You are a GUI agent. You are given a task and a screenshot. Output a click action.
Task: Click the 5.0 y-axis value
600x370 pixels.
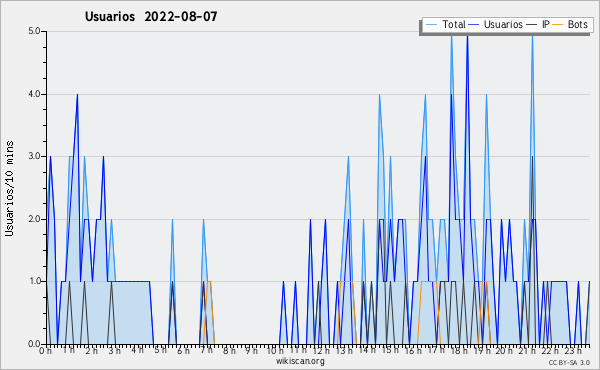(34, 31)
